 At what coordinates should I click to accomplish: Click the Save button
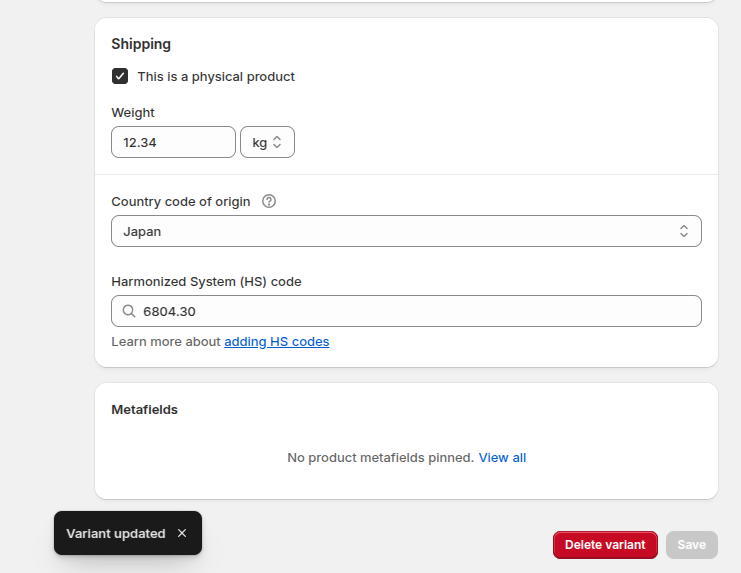[692, 545]
